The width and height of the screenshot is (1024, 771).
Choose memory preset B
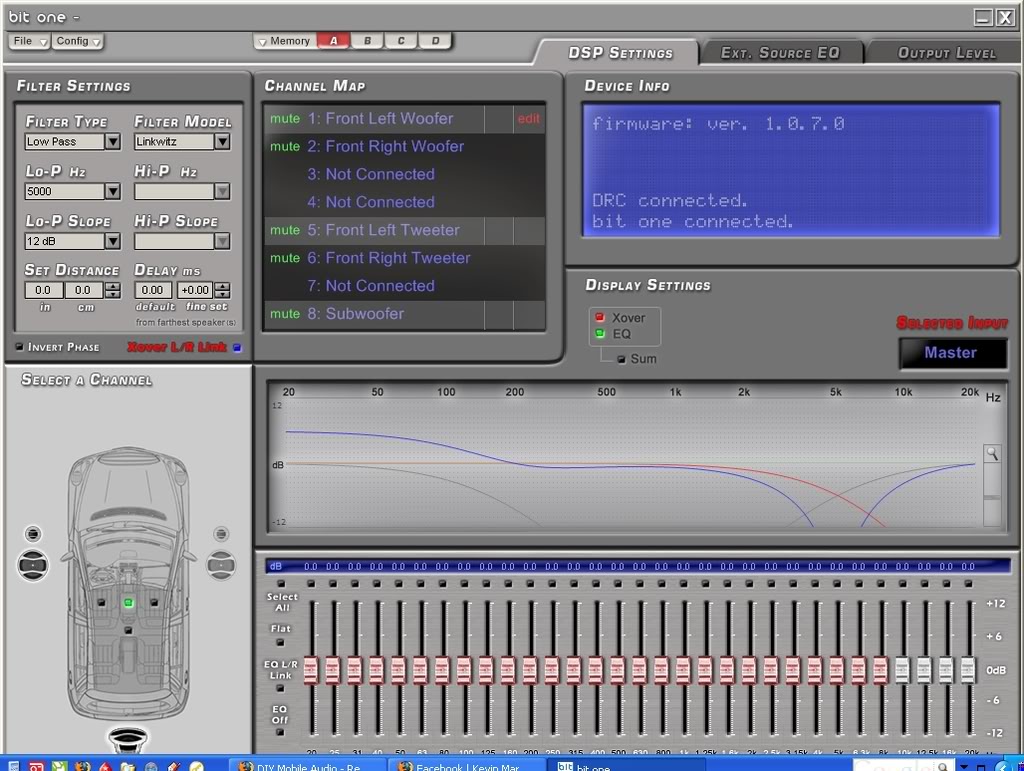click(367, 41)
